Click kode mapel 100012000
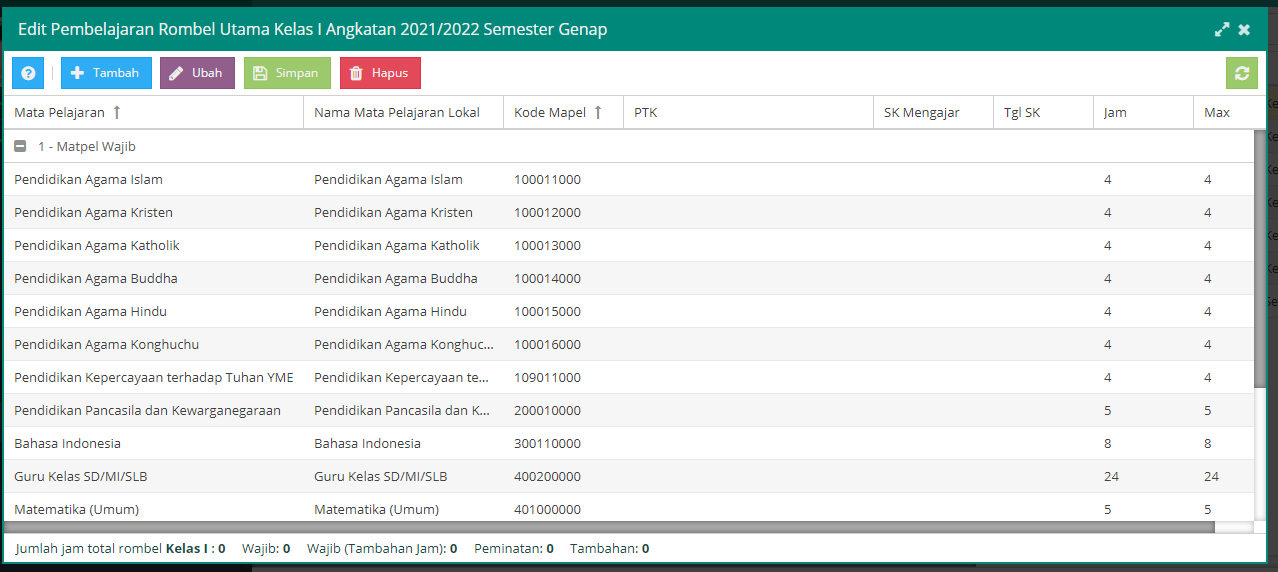 coord(547,212)
